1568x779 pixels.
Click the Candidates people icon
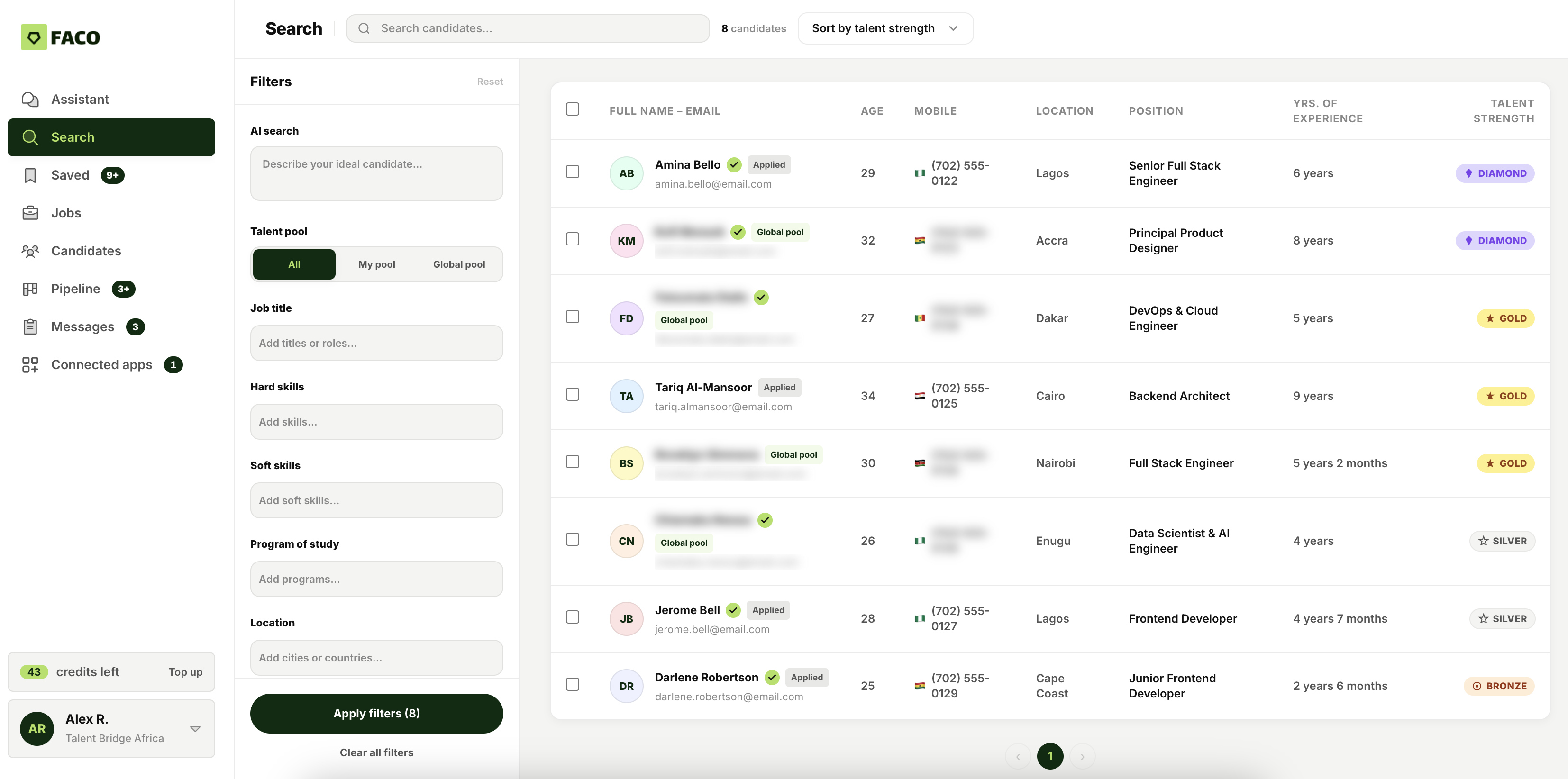click(x=30, y=251)
